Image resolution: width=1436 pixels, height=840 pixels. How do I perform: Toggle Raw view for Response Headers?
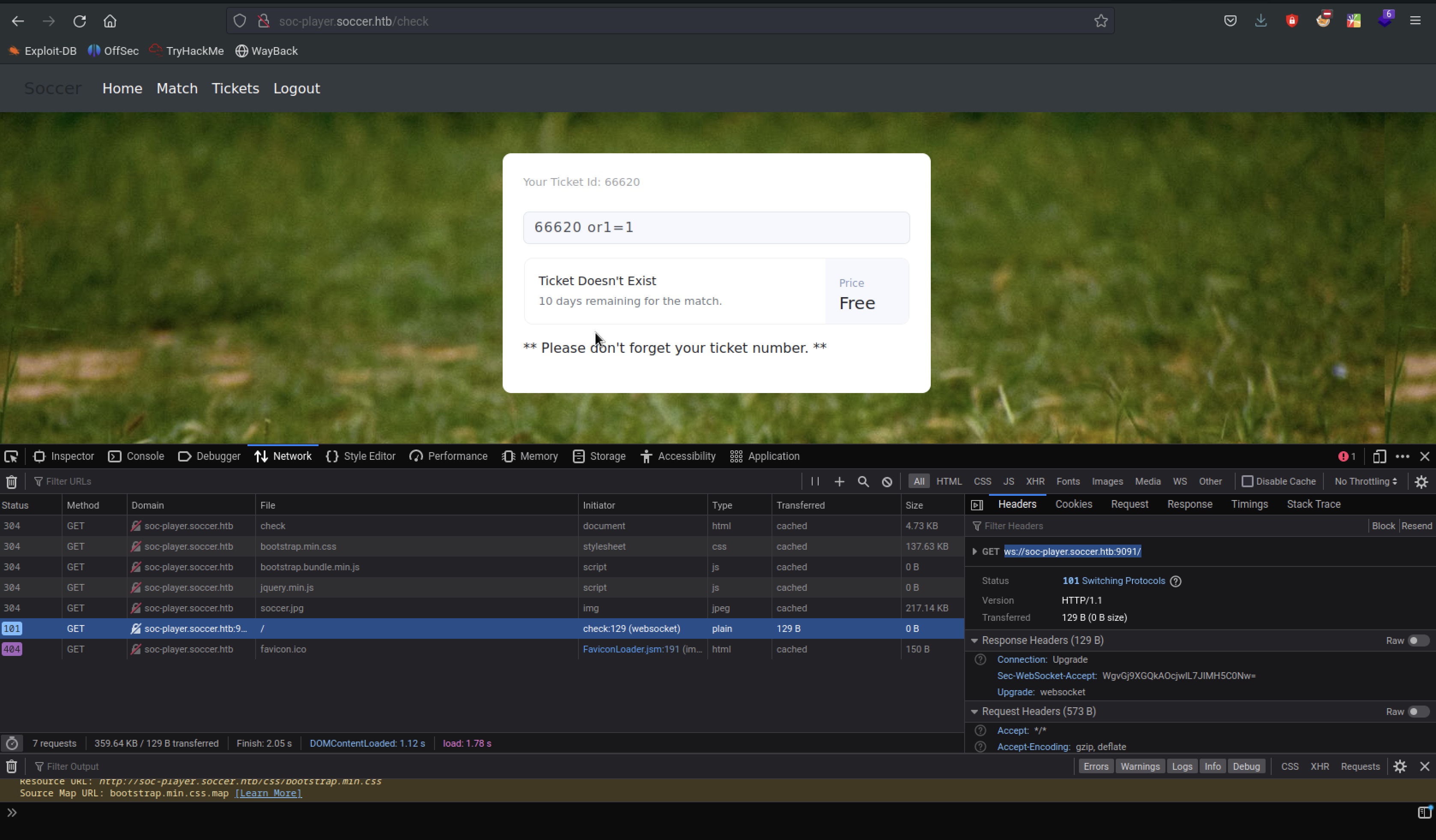1418,640
